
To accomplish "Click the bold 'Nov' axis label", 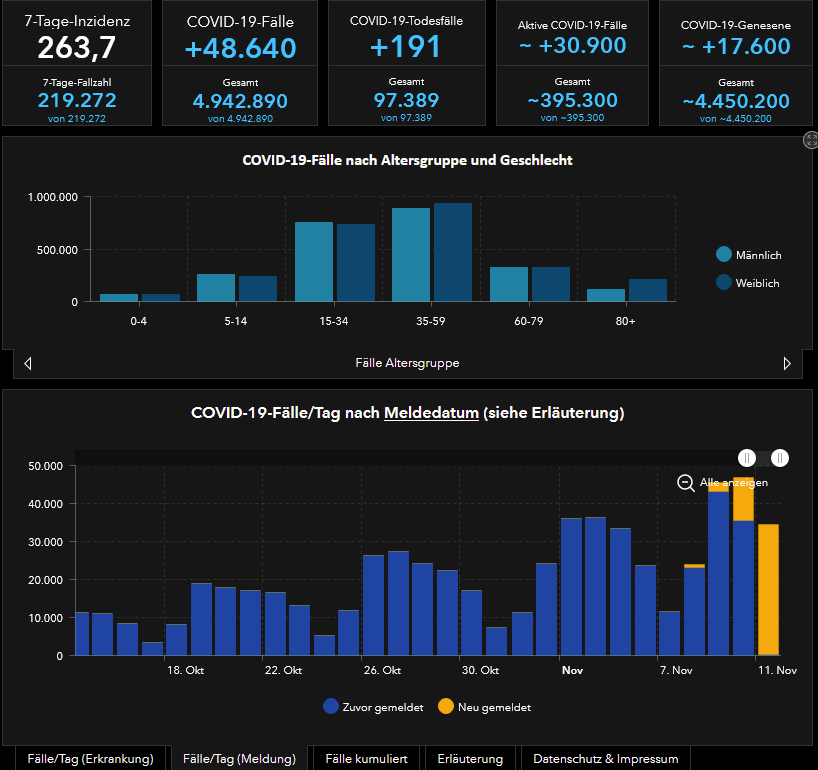I will pos(572,670).
